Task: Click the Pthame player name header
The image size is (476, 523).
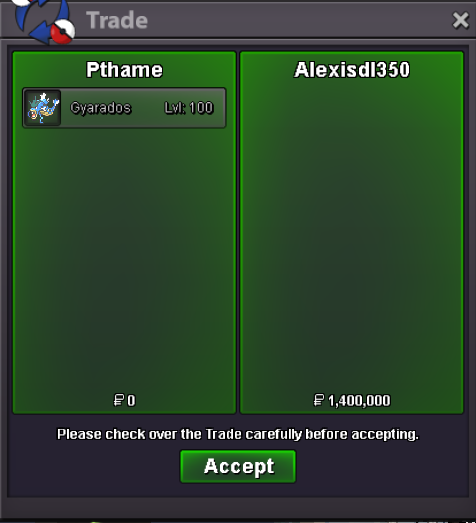Action: [124, 70]
